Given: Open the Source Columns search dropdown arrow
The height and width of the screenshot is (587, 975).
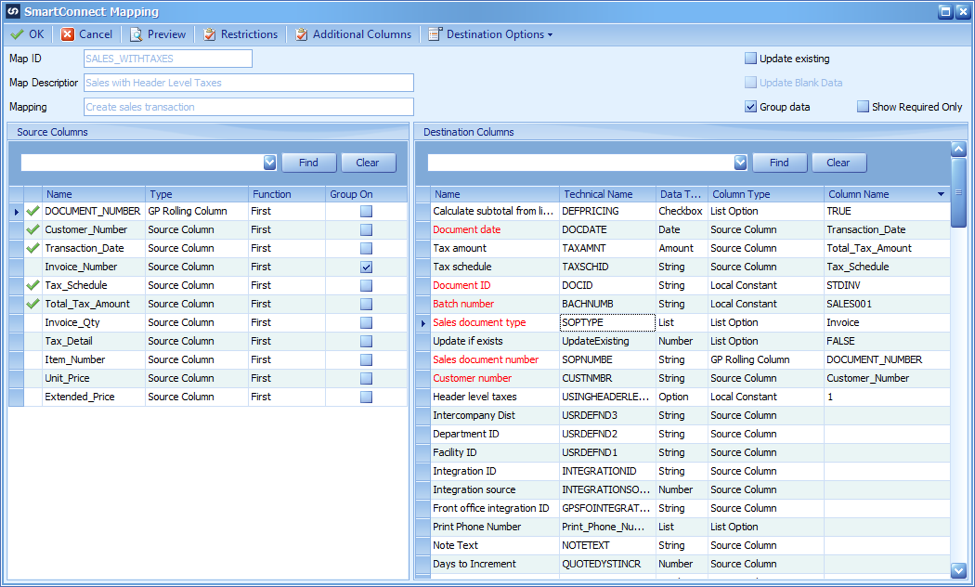Looking at the screenshot, I should pyautogui.click(x=270, y=162).
